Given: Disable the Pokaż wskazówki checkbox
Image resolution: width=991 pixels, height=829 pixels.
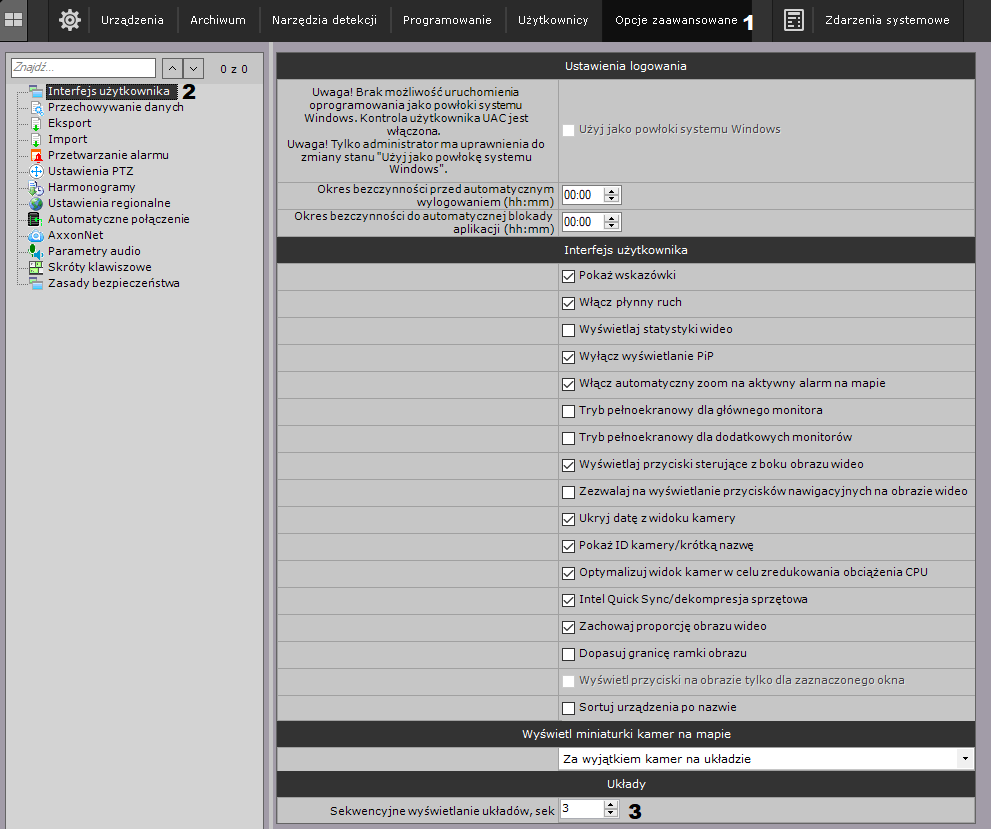Looking at the screenshot, I should [569, 276].
